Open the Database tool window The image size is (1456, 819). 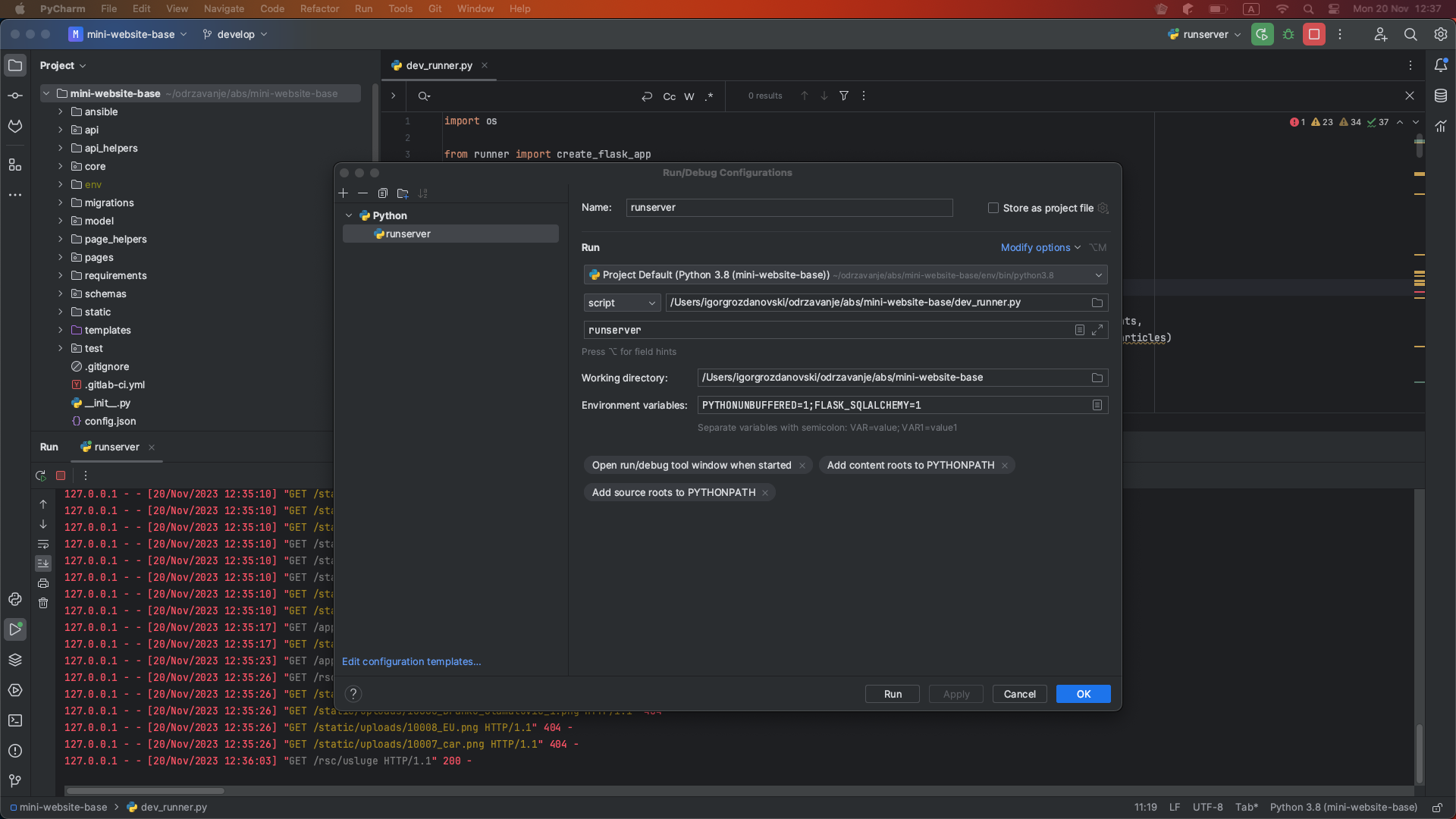1441,96
